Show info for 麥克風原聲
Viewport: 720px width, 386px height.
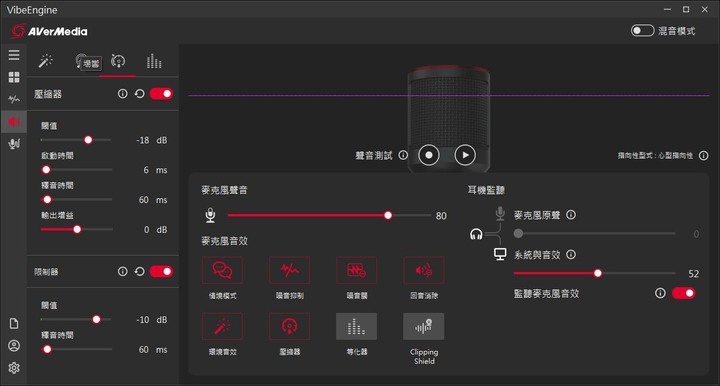click(571, 215)
